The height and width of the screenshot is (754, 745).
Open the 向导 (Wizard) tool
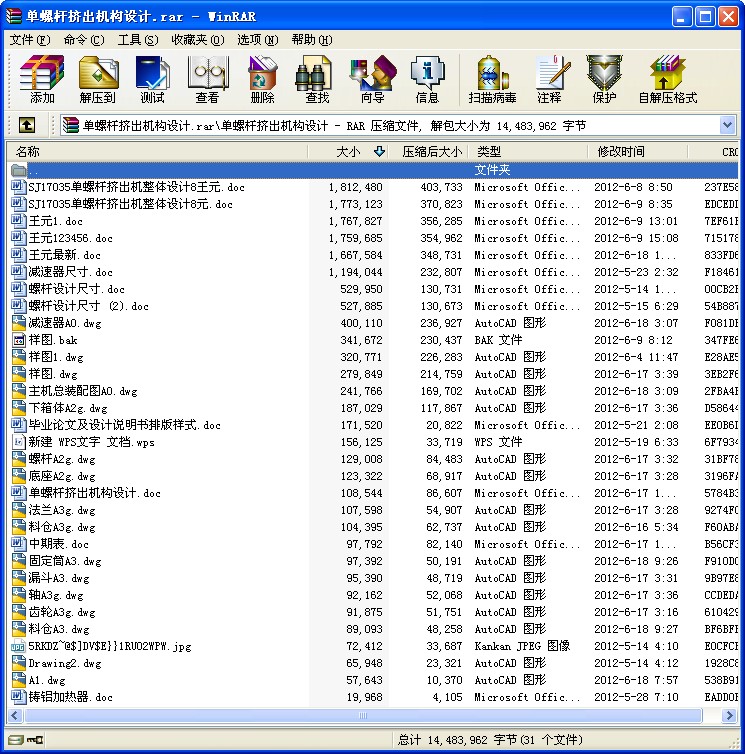point(372,79)
